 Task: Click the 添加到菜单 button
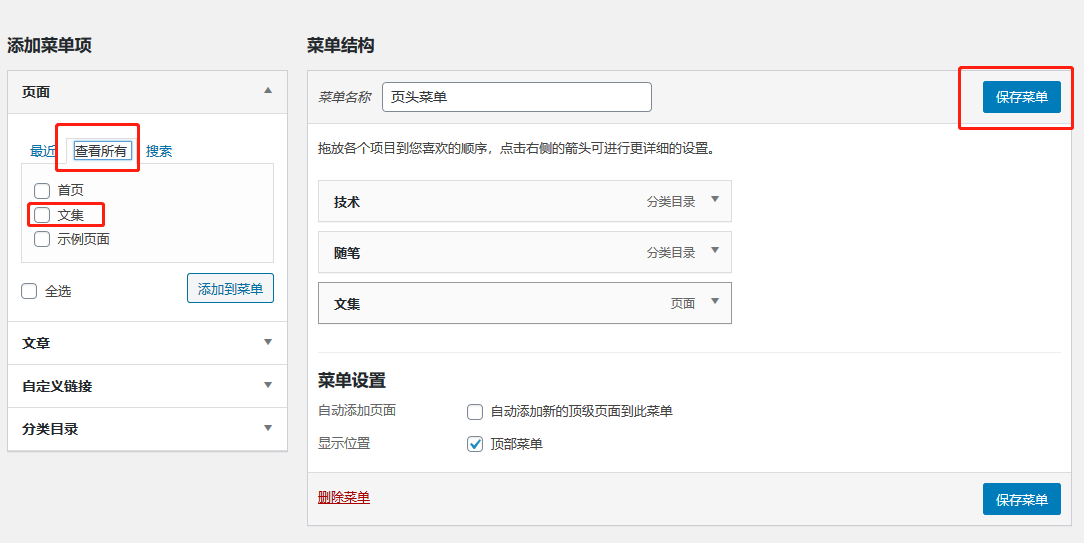click(230, 288)
